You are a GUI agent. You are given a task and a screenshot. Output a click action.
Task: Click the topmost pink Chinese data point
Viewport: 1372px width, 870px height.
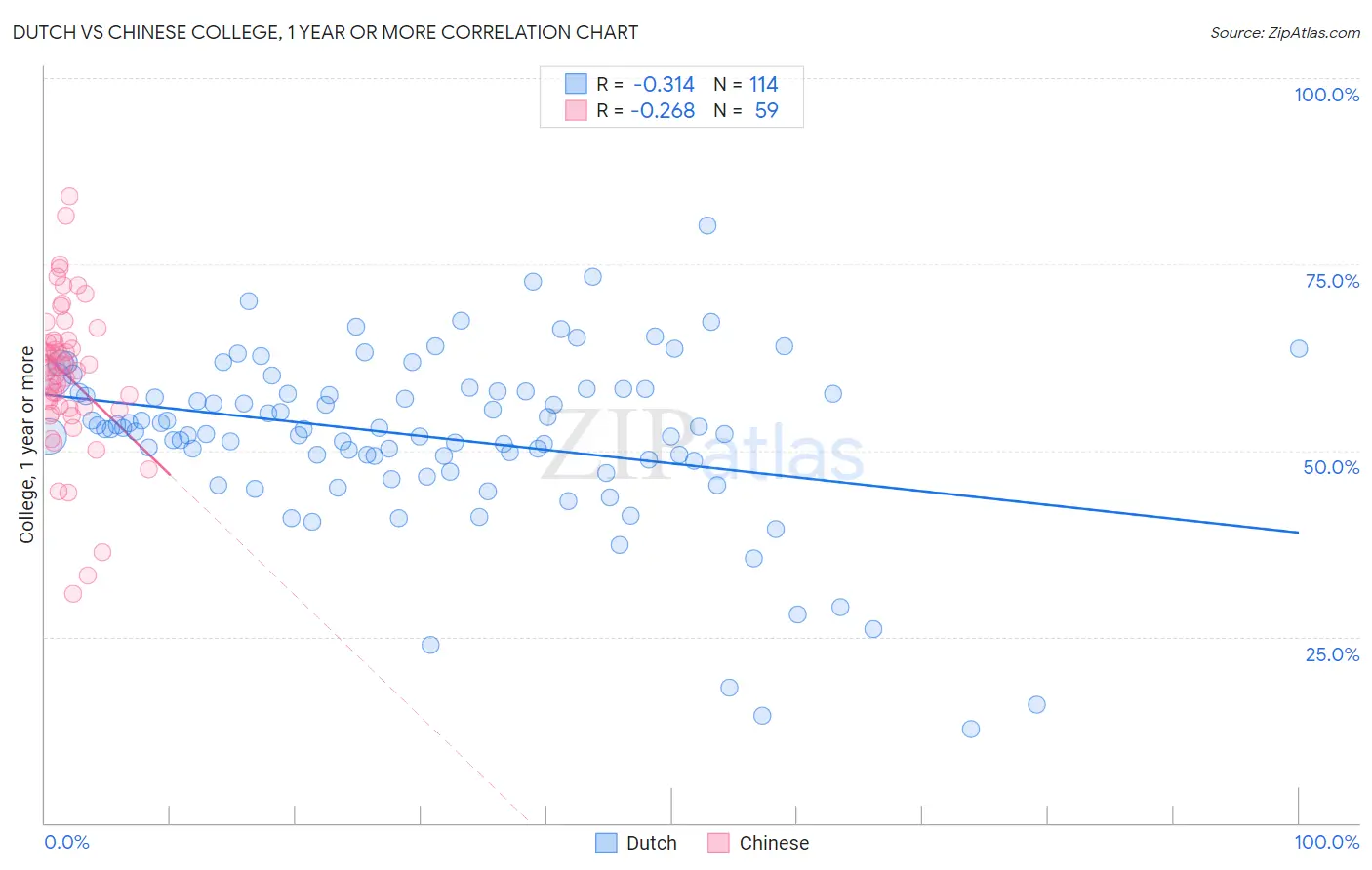pos(69,196)
